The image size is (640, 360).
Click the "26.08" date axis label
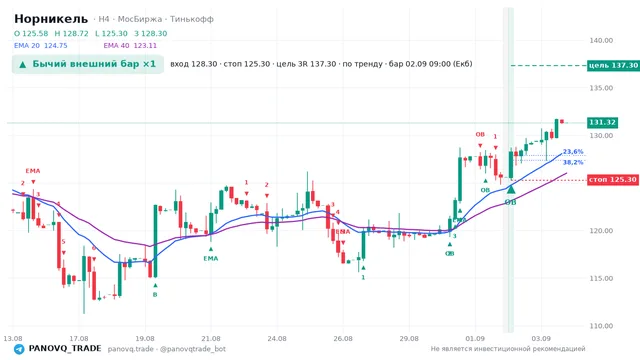[343, 338]
